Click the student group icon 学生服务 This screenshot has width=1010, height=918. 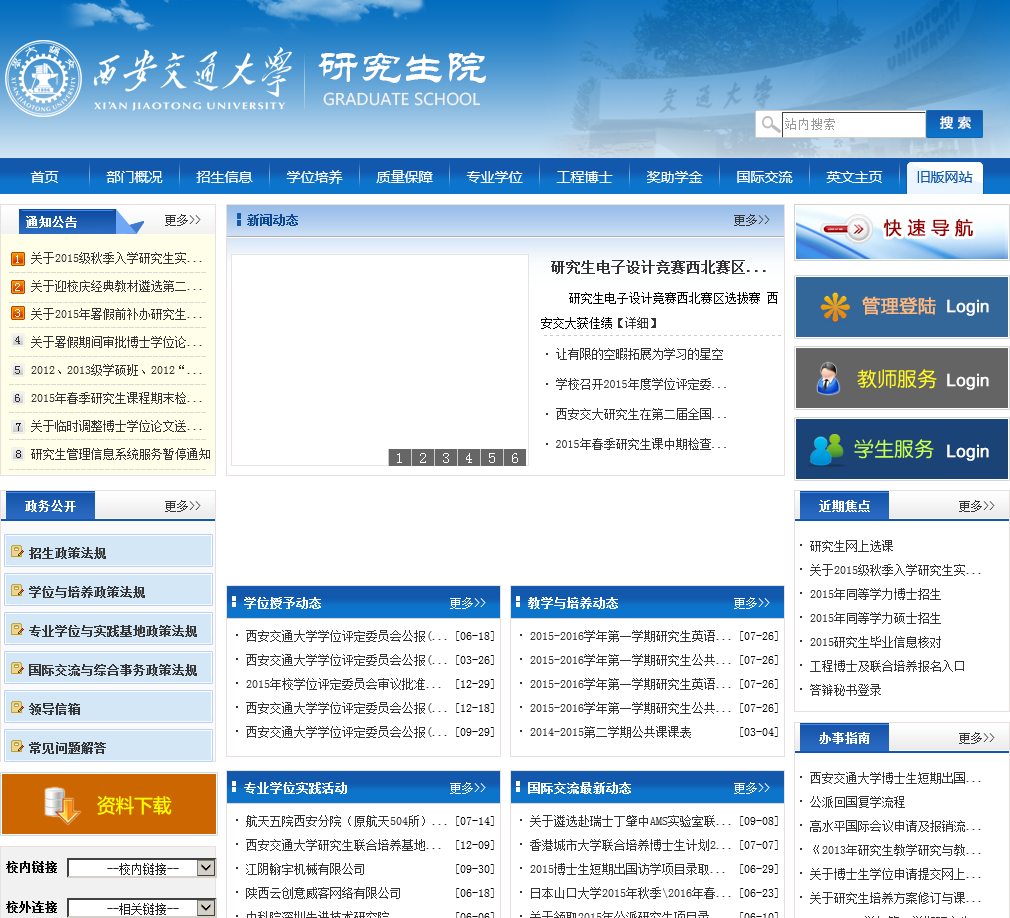click(826, 450)
